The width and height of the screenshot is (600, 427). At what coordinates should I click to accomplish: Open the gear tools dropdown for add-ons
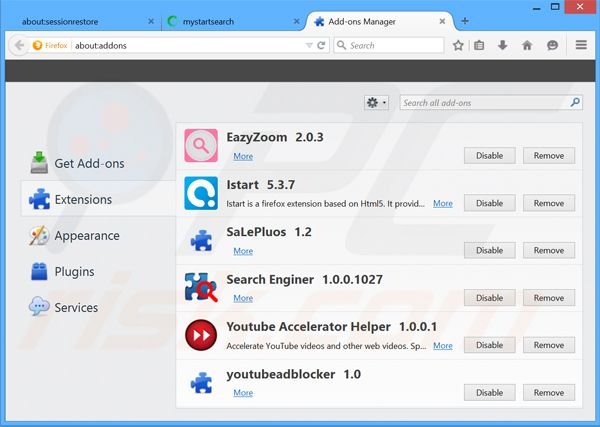coord(377,103)
